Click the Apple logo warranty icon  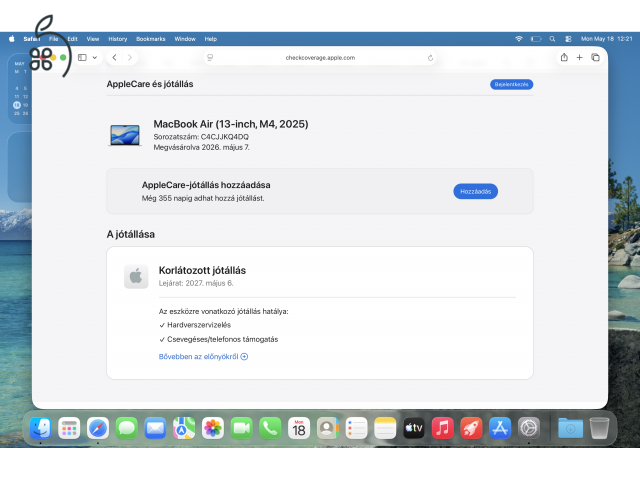coord(136,276)
